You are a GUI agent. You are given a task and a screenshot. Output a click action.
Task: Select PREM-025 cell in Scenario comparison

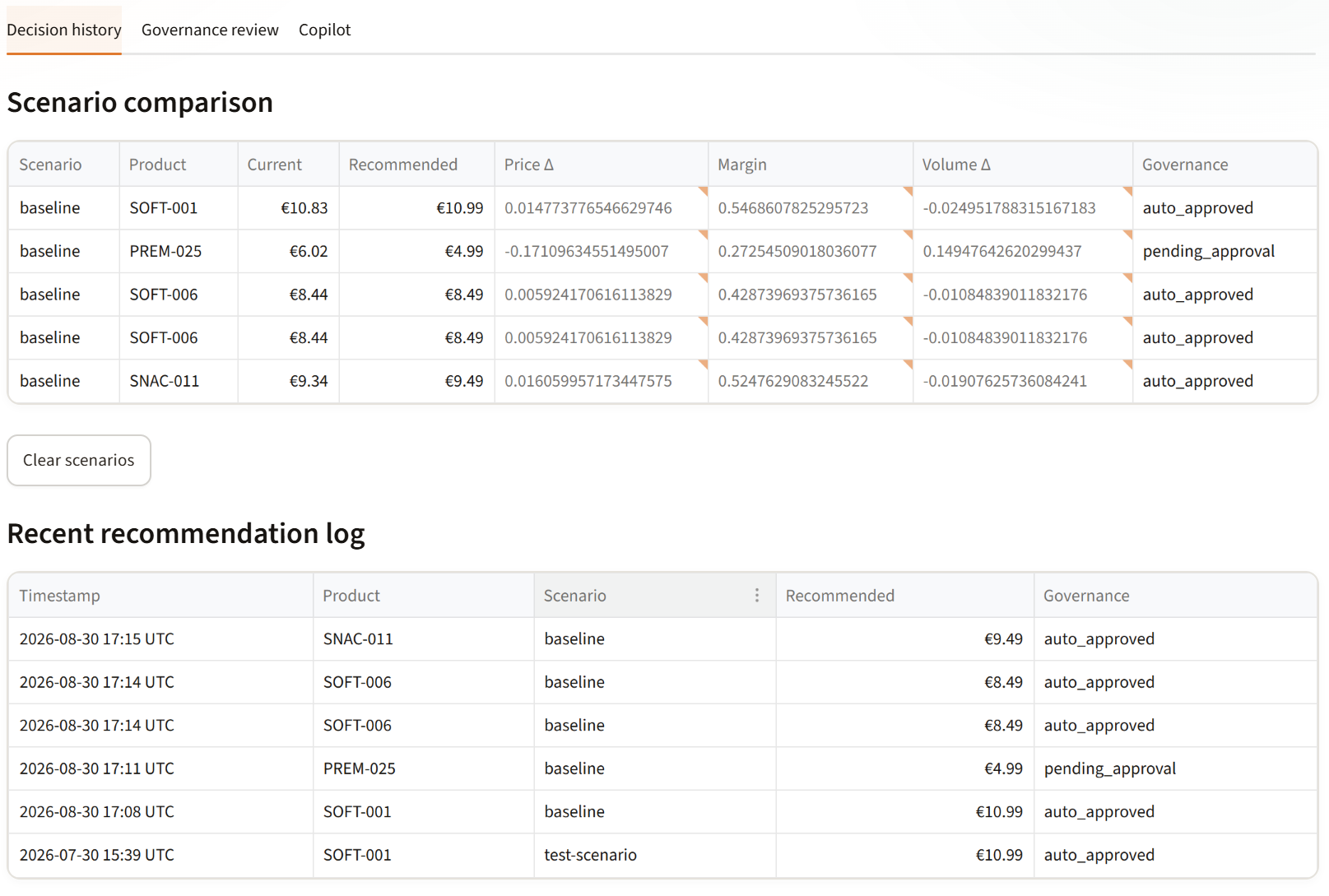click(179, 251)
